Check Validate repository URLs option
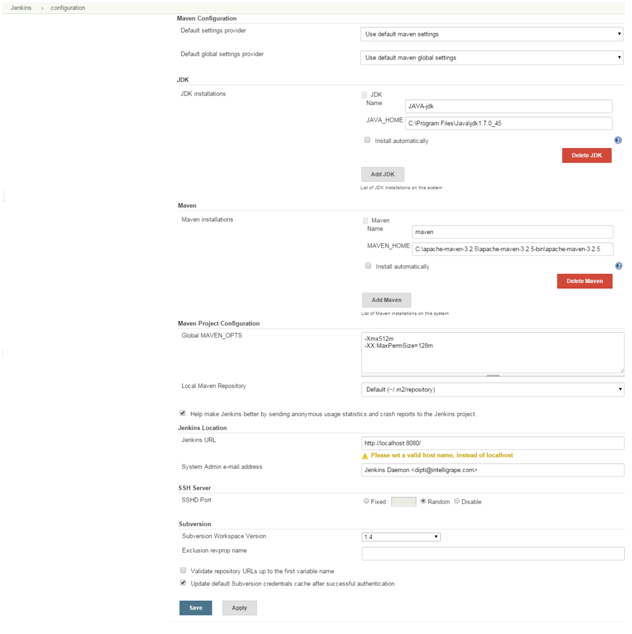 tap(183, 570)
